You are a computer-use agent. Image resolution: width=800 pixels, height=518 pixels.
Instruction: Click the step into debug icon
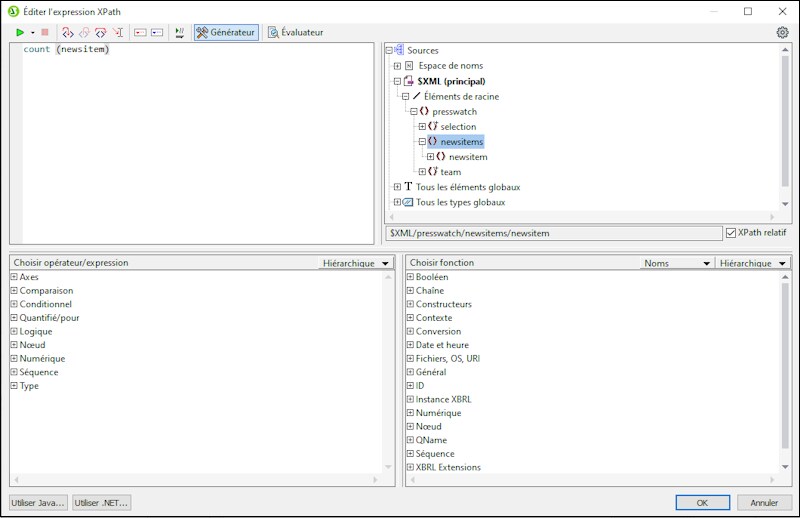pos(68,32)
